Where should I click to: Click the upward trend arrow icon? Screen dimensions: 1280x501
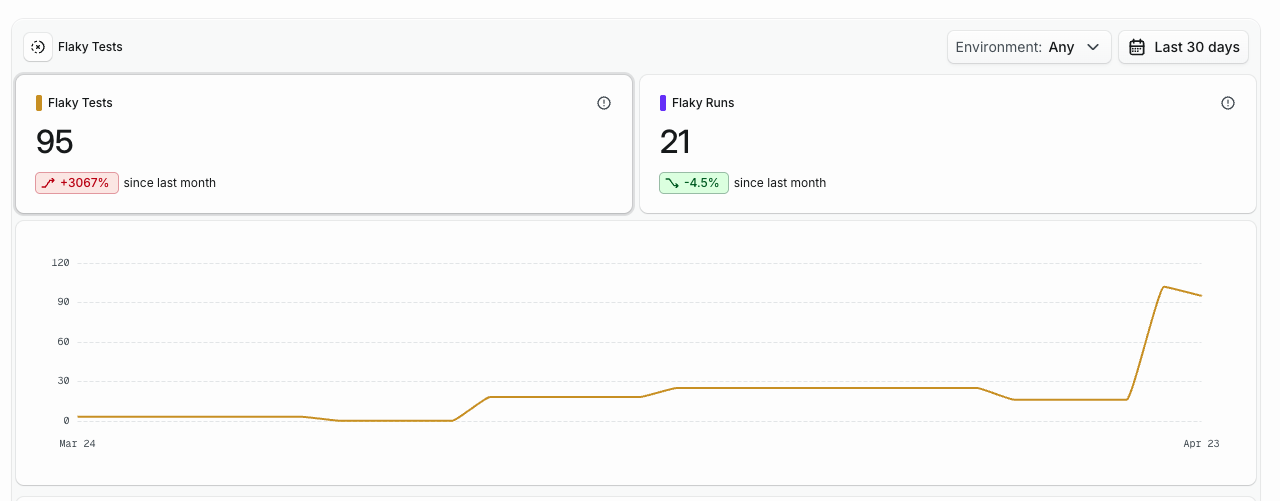(x=48, y=183)
